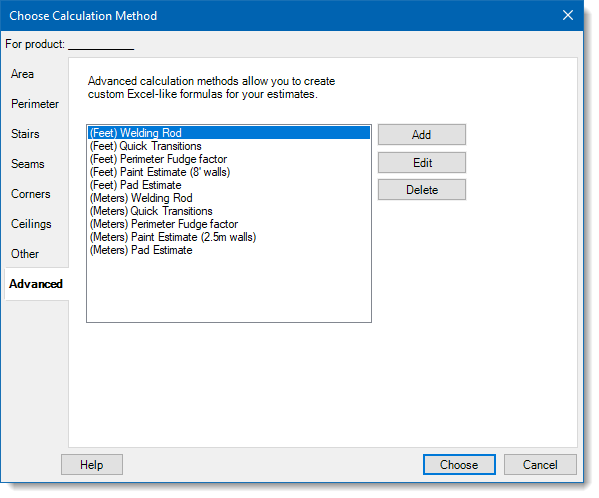Delete the selected calculation method
The image size is (599, 498).
click(422, 190)
